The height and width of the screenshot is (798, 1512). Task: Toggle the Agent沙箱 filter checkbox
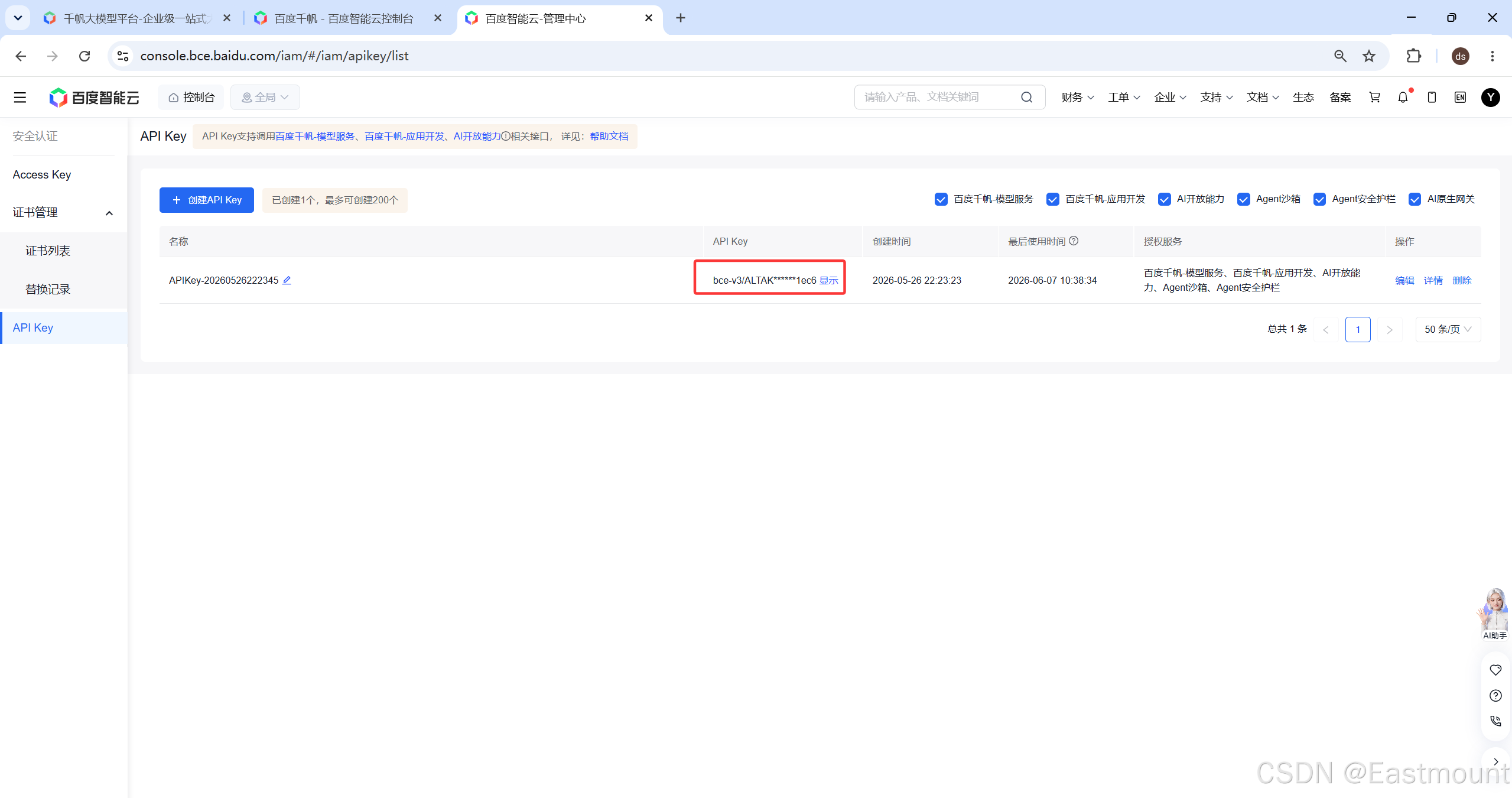tap(1243, 199)
